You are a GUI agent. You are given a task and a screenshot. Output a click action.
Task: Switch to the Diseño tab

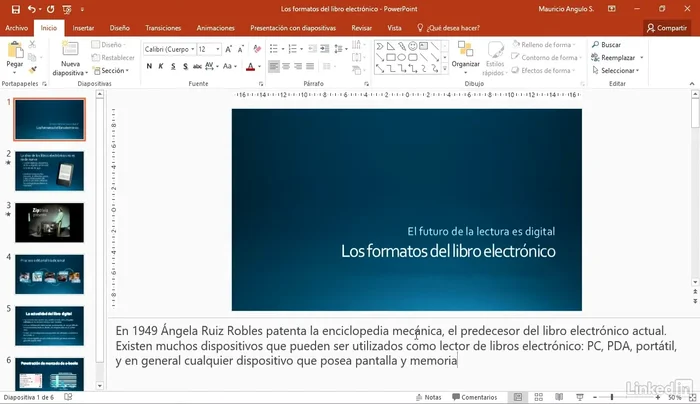point(120,28)
